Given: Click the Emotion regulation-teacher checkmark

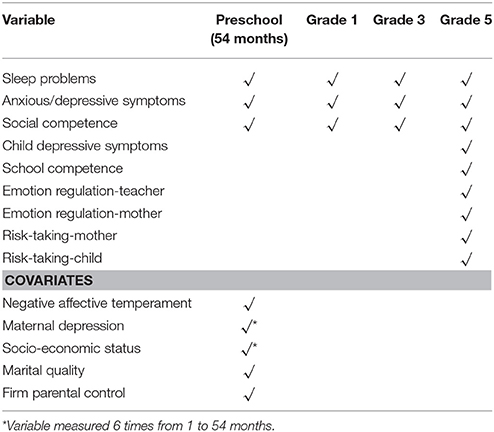Looking at the screenshot, I should (466, 192).
